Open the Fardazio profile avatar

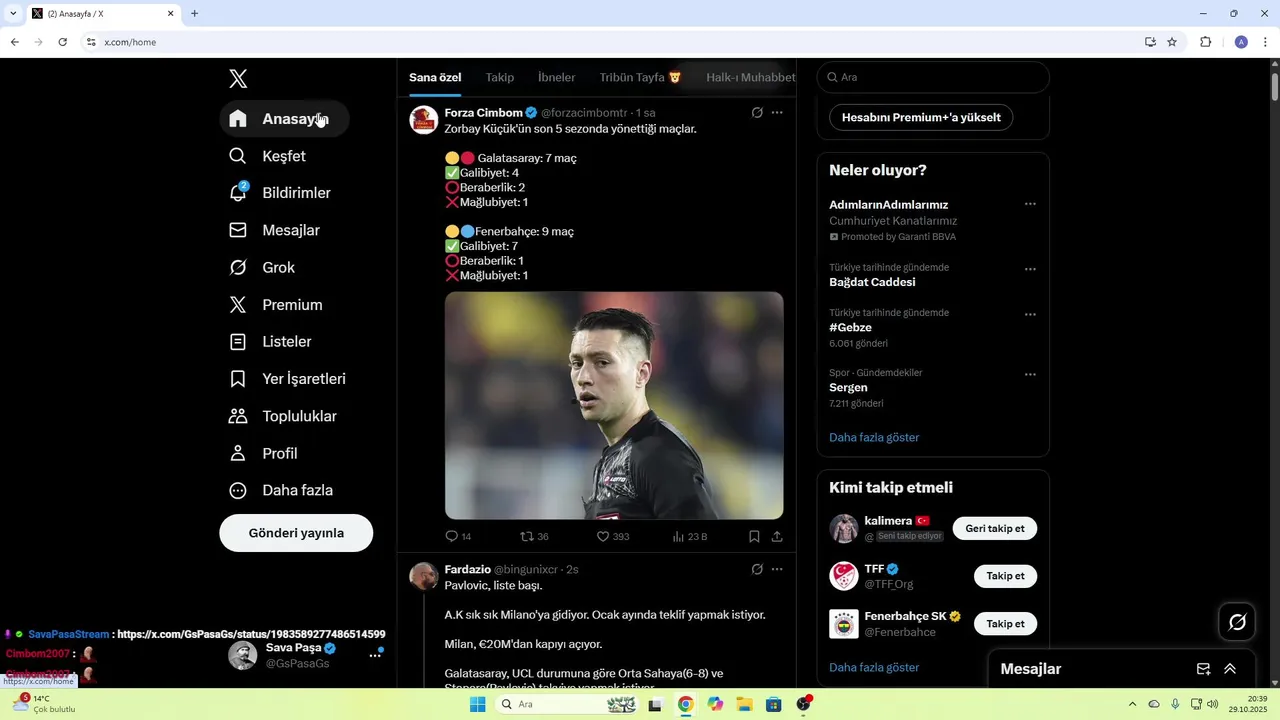(x=424, y=576)
